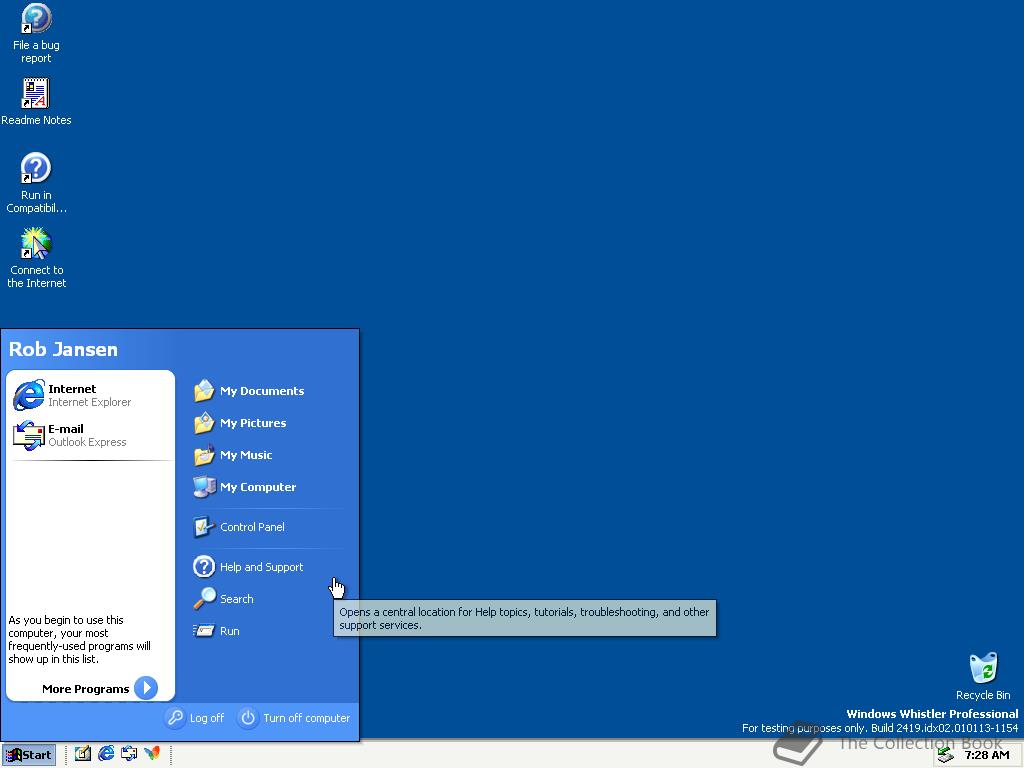Open Internet Explorer from Start menu
This screenshot has width=1024, height=768.
tap(90, 395)
